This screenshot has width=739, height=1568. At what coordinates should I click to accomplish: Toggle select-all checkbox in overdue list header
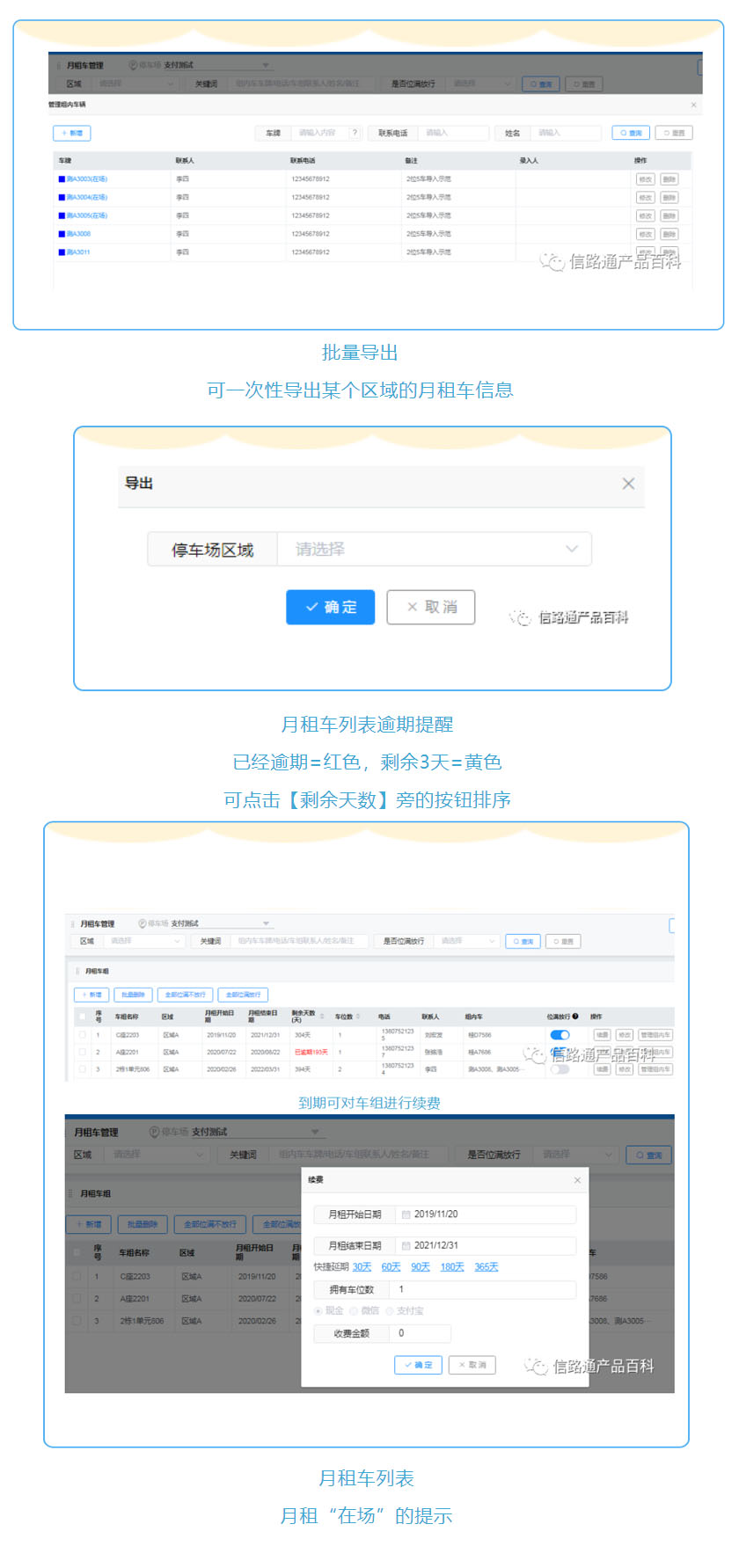tap(83, 1017)
